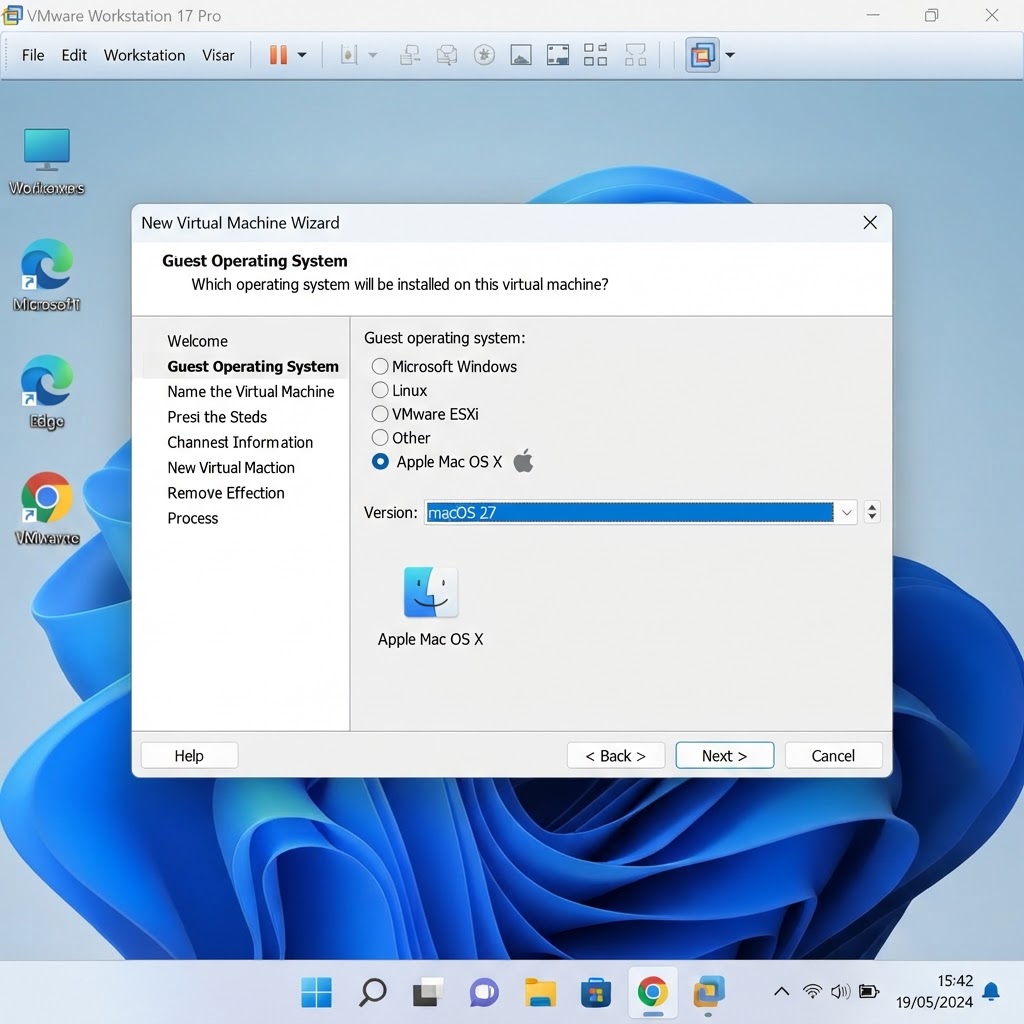Select the Other radio button
1024x1024 pixels.
pos(379,438)
